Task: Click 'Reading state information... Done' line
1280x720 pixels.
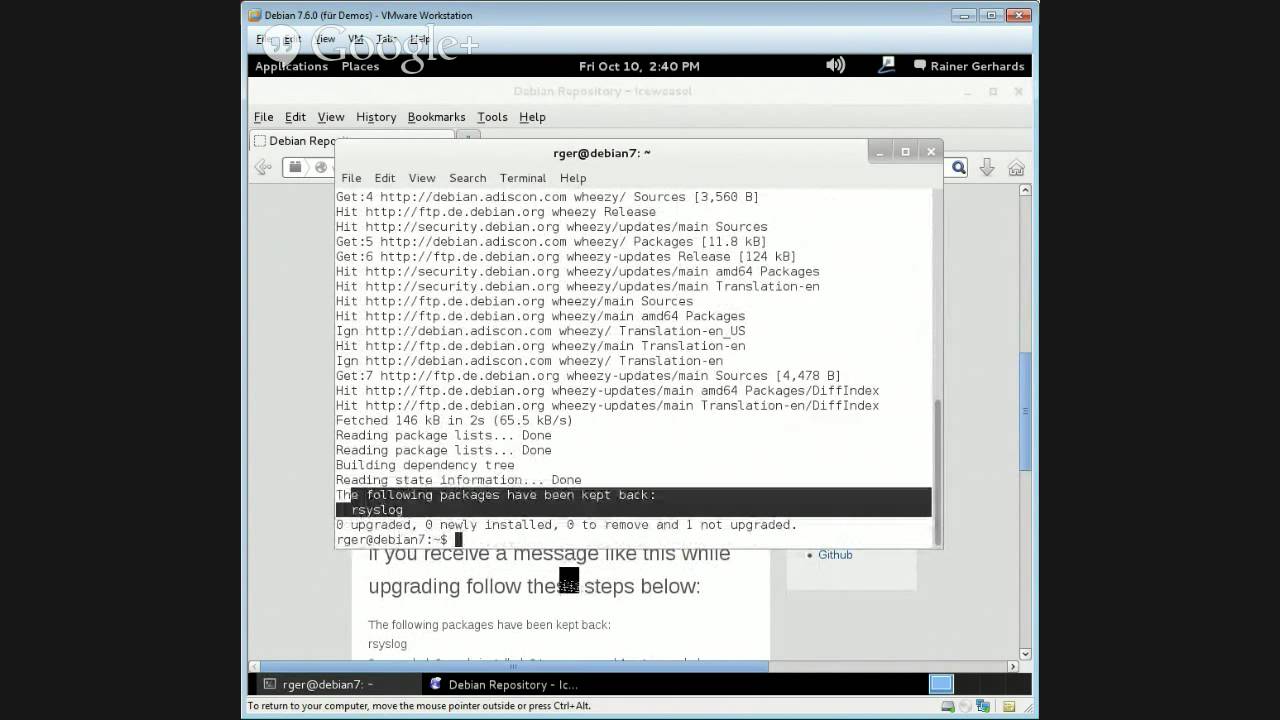Action: tap(458, 480)
